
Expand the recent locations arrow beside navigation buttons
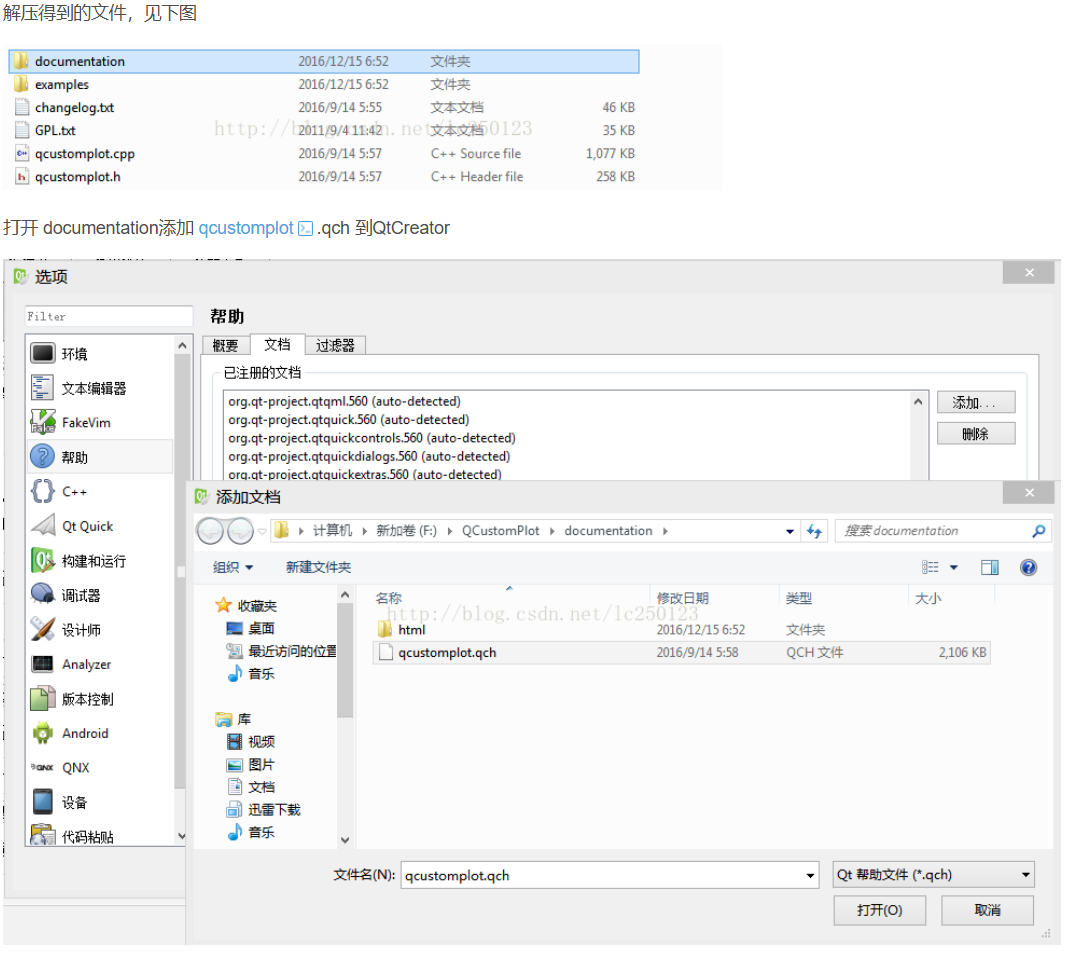tap(262, 531)
